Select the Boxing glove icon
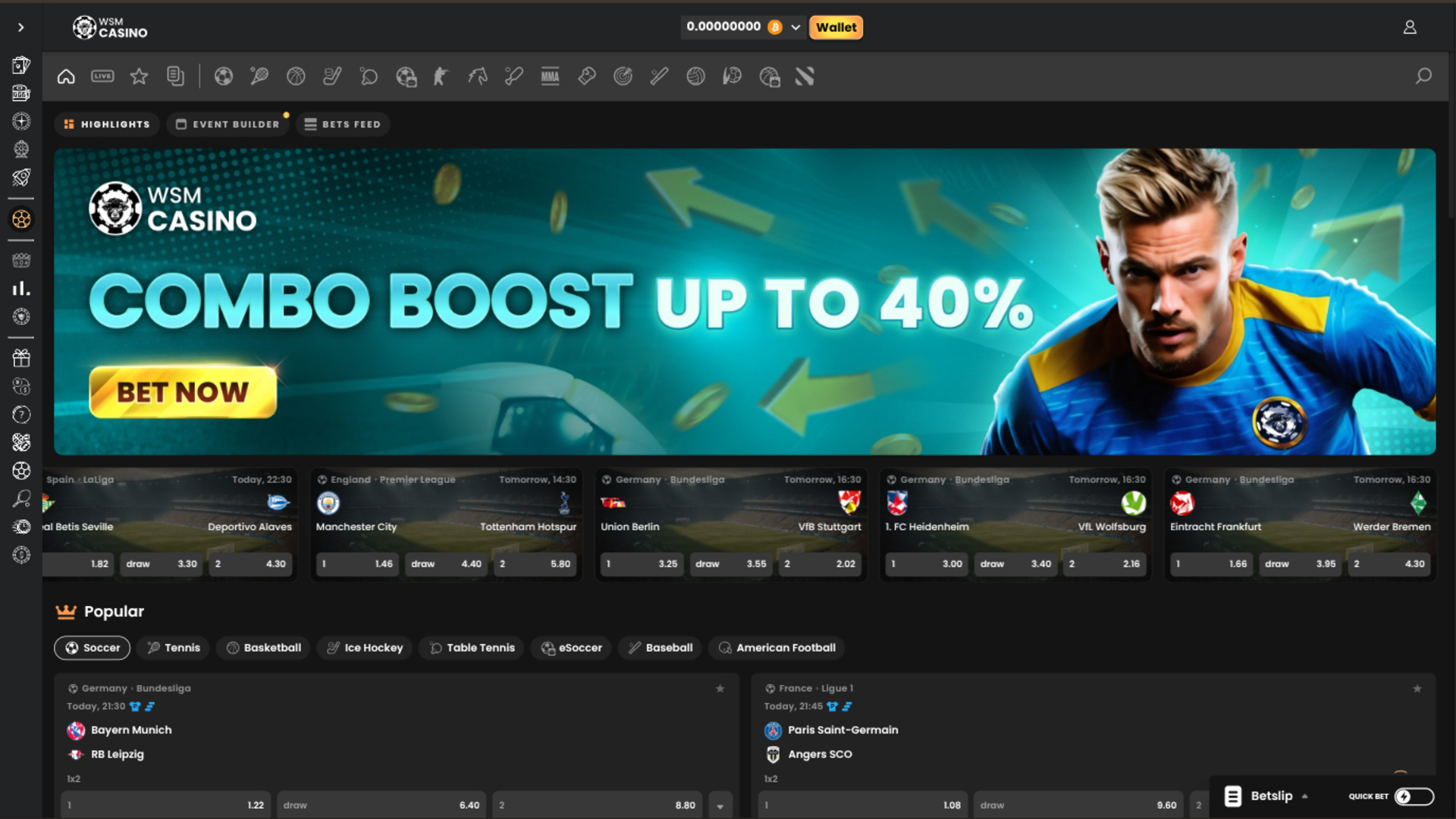This screenshot has height=819, width=1456. (586, 77)
